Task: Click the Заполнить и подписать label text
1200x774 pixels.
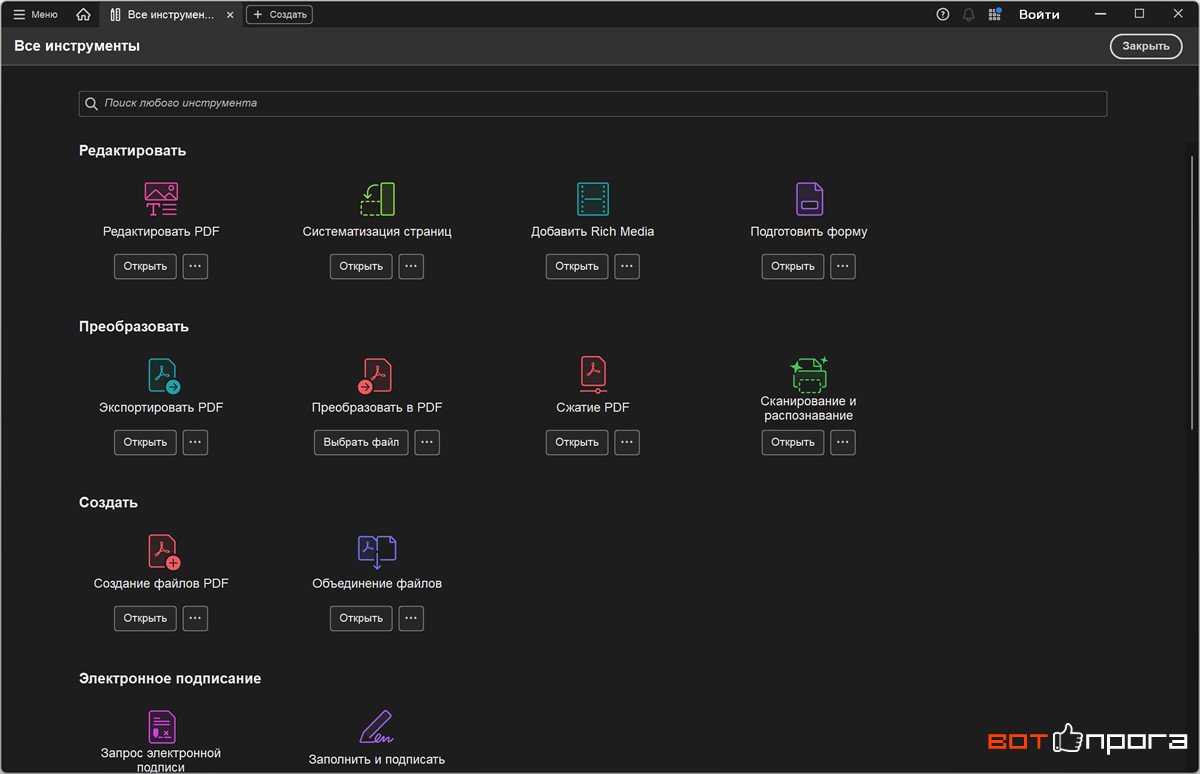Action: pos(377,759)
